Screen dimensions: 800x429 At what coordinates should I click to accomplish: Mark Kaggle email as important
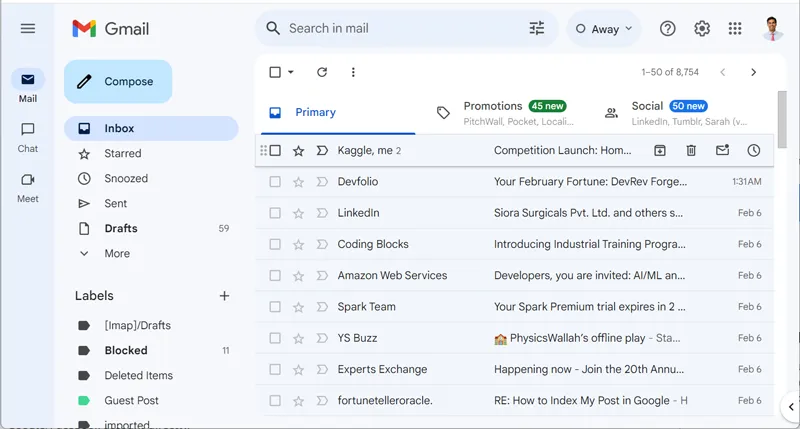pyautogui.click(x=322, y=150)
